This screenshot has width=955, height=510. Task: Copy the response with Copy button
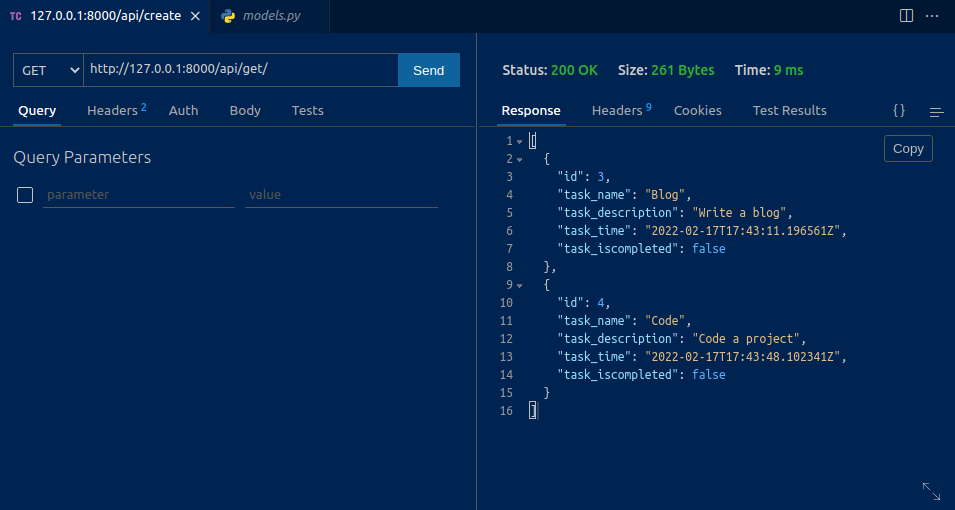point(908,149)
